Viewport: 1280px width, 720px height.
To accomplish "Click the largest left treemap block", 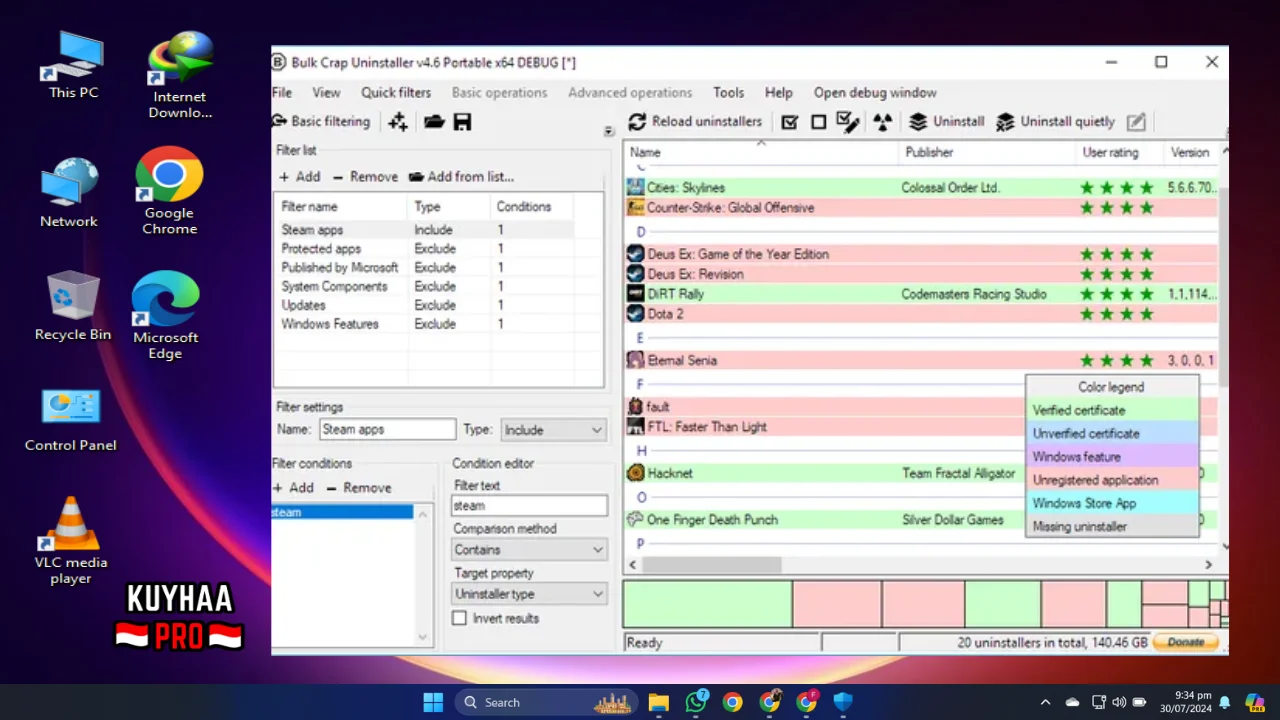I will click(707, 603).
